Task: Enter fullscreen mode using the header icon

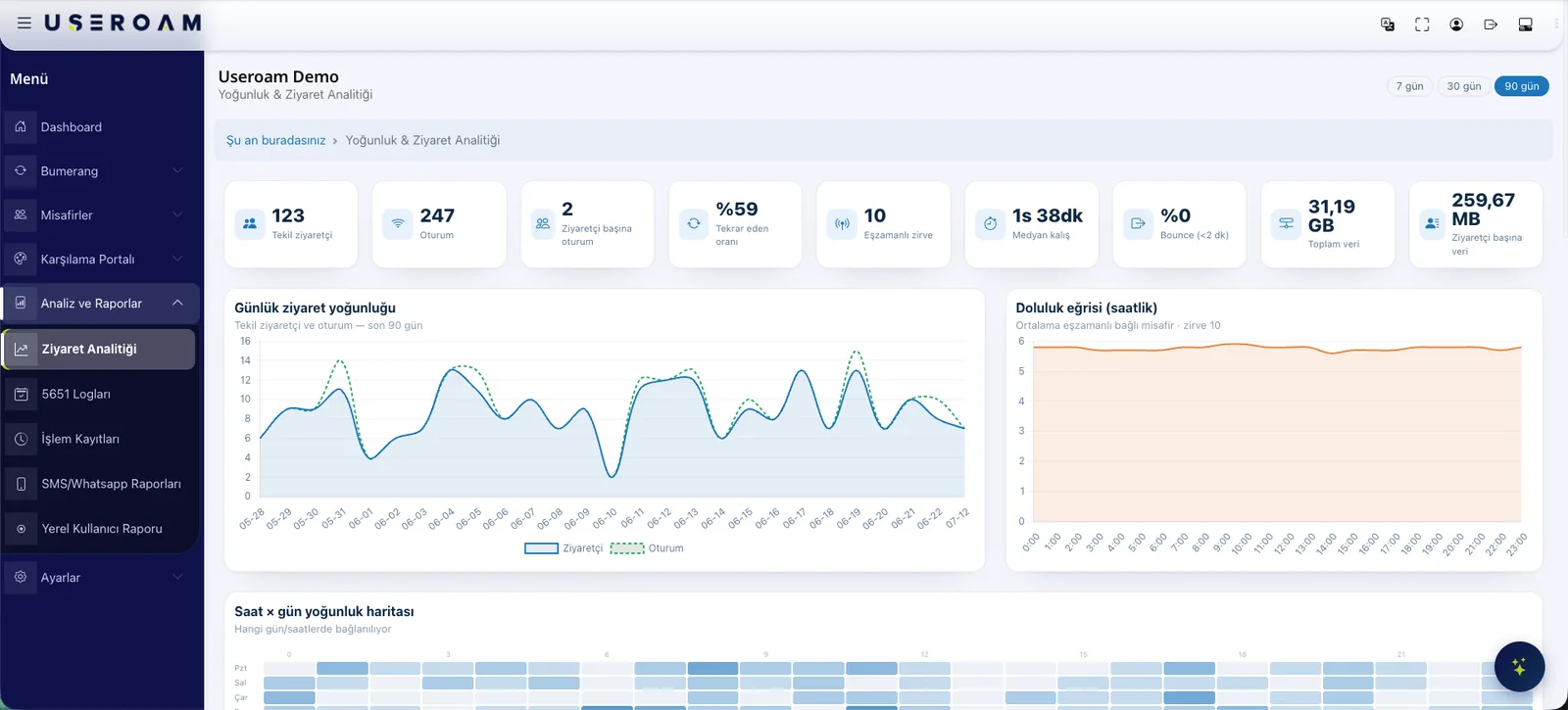Action: (x=1422, y=24)
